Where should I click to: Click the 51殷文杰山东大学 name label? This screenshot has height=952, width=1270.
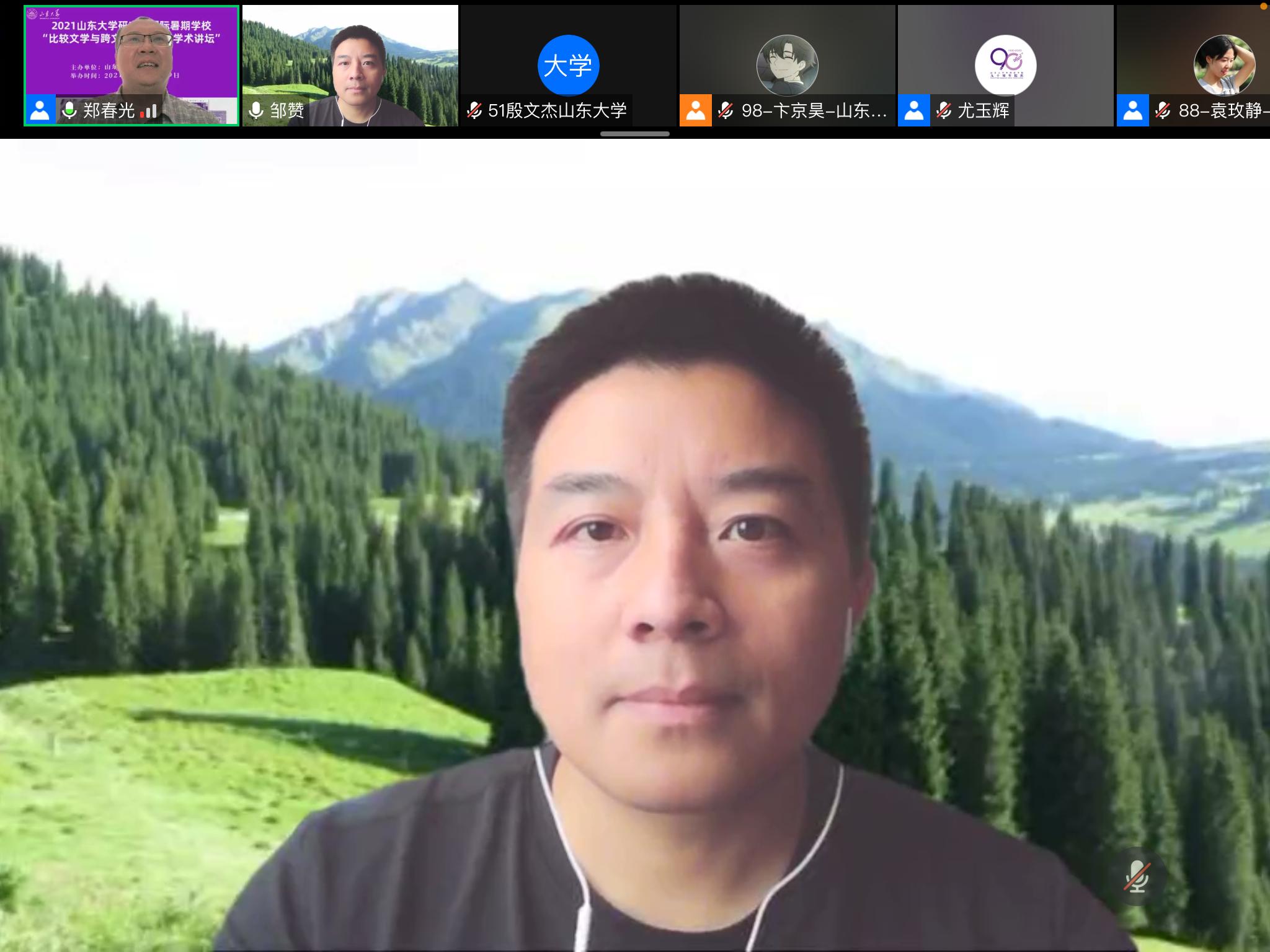557,111
